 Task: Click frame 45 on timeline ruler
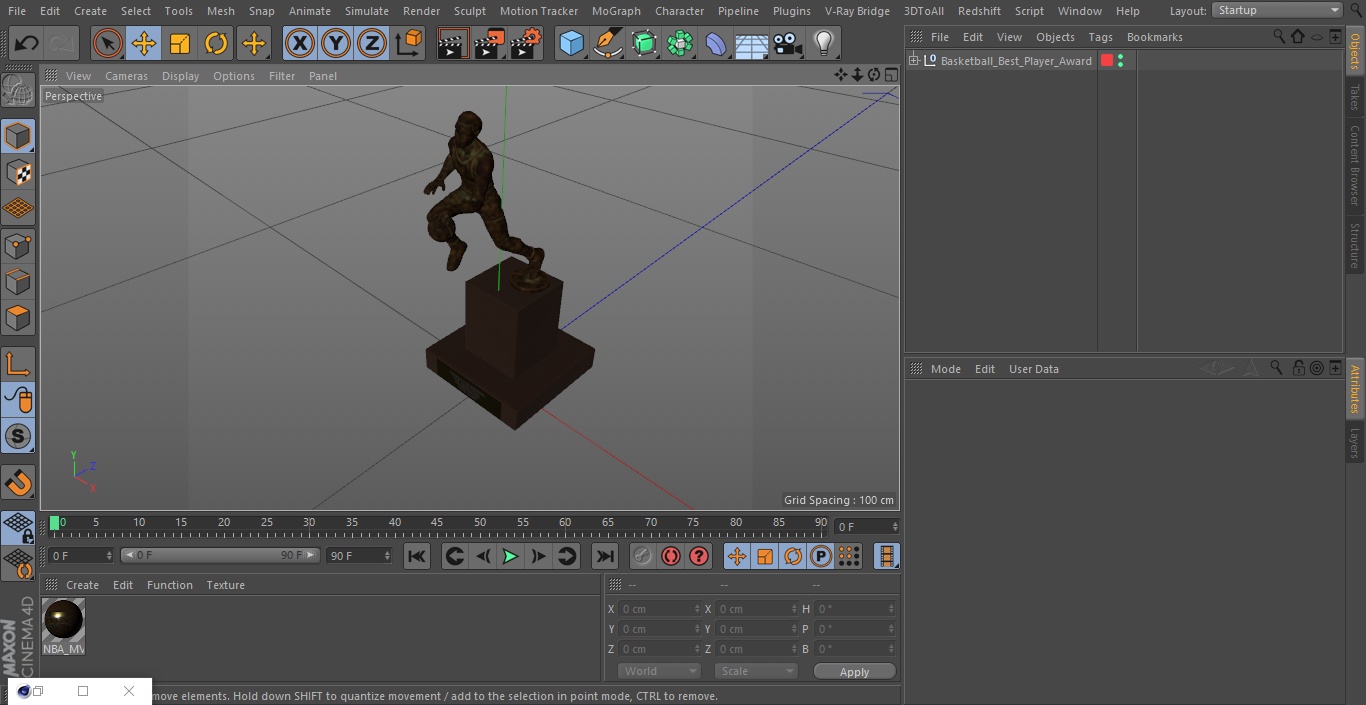coord(437,523)
